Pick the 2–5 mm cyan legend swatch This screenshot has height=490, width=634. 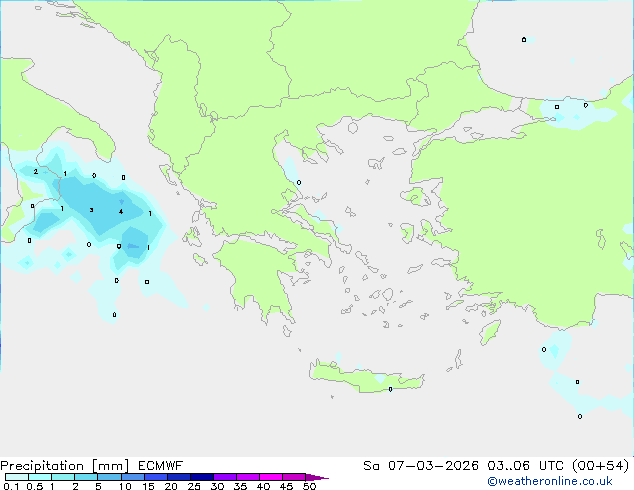[86, 477]
